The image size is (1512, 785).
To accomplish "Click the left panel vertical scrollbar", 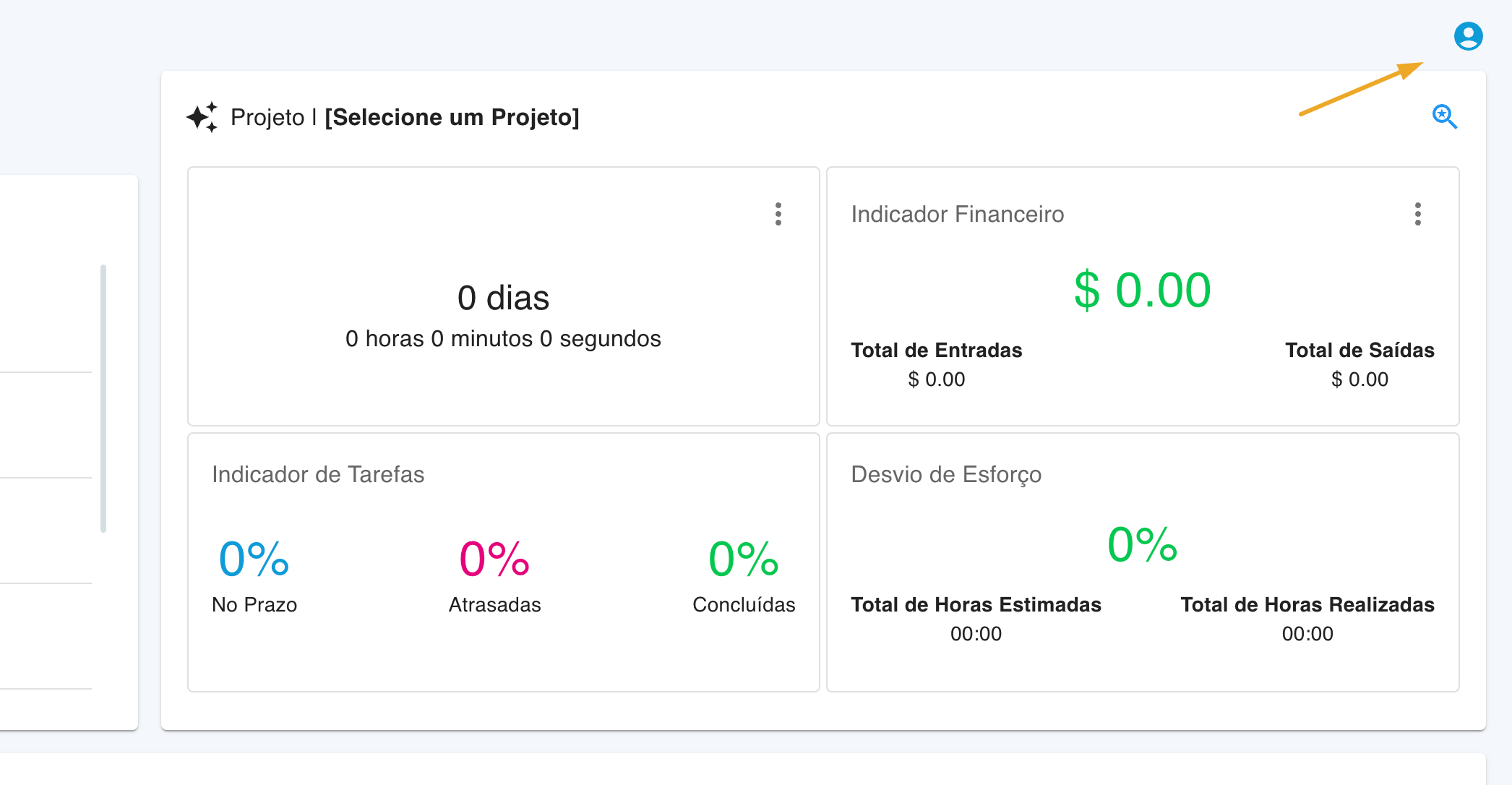I will tap(103, 398).
